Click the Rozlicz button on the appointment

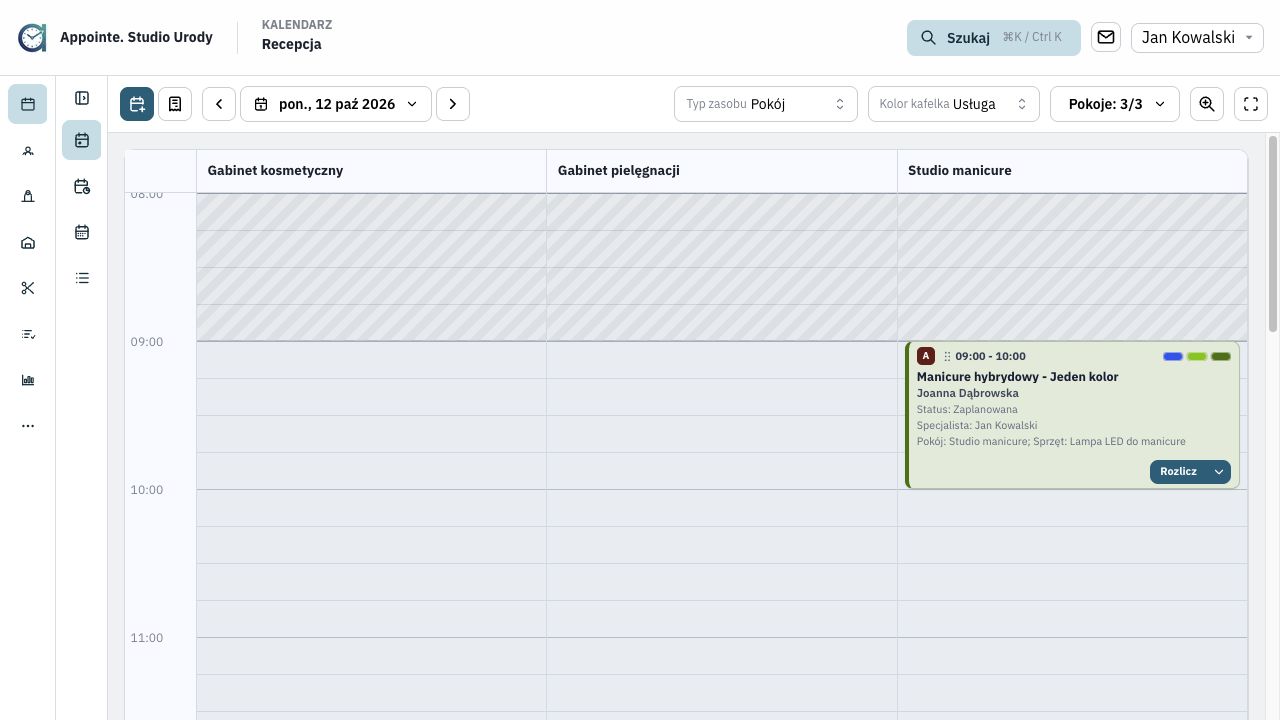coord(1178,472)
